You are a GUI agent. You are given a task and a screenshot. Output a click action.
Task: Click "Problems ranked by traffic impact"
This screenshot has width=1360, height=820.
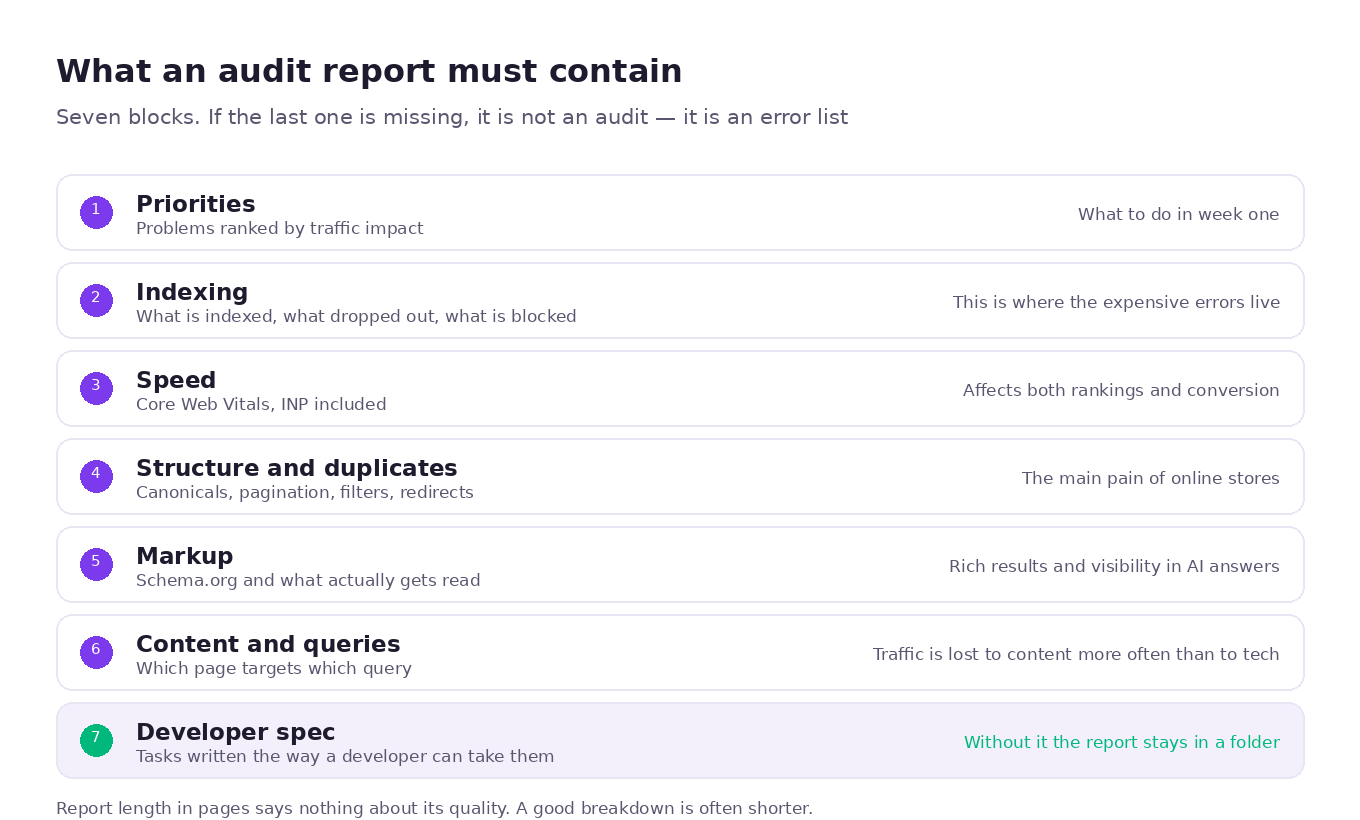pyautogui.click(x=280, y=229)
